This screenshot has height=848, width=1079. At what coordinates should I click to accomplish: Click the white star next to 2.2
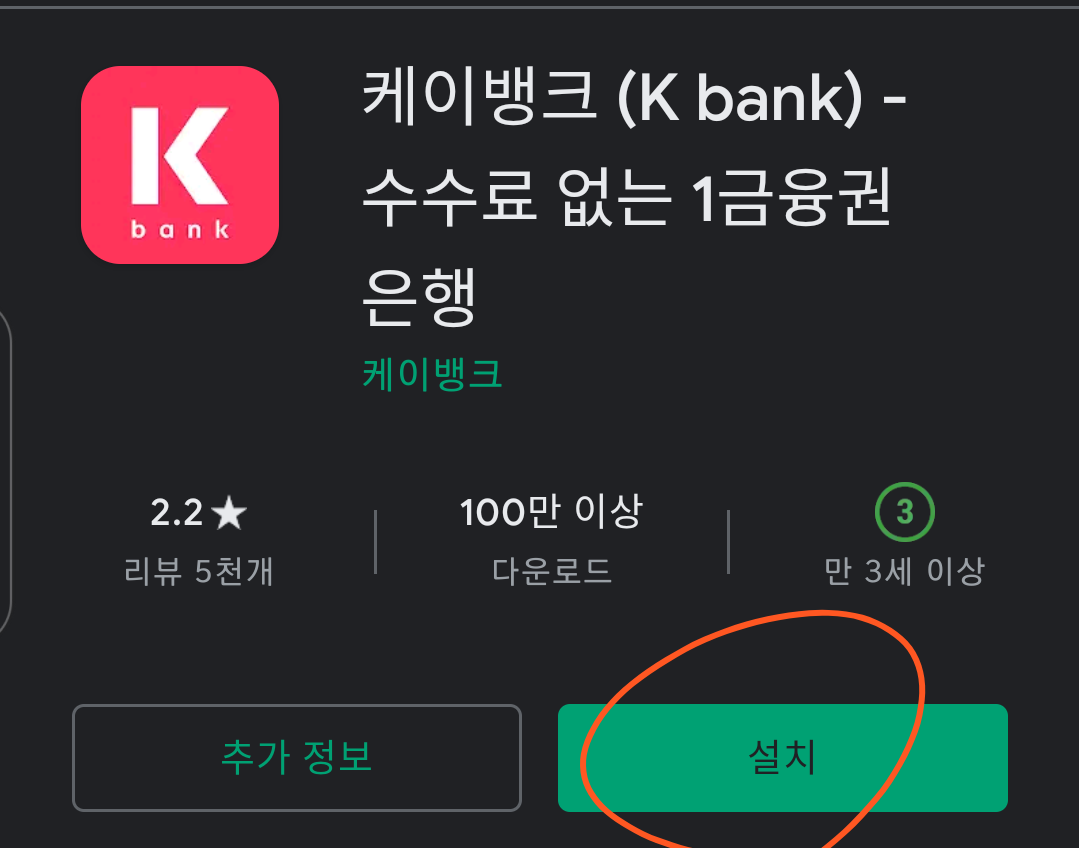(229, 513)
